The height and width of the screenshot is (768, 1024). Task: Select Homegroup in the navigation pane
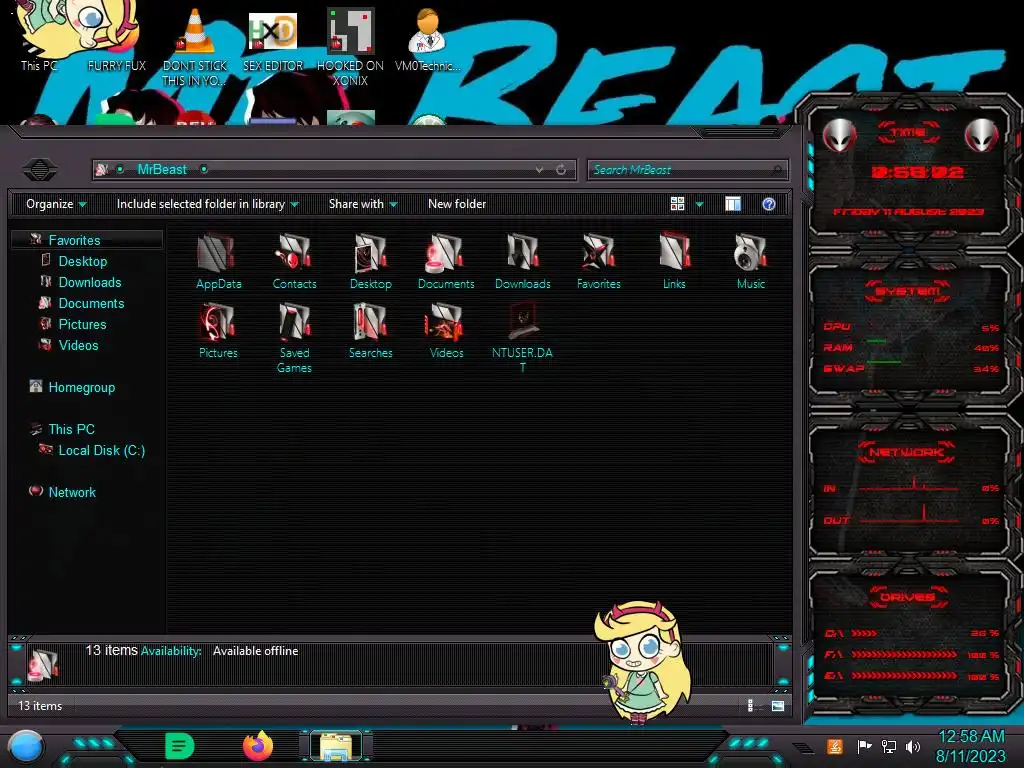coord(82,387)
